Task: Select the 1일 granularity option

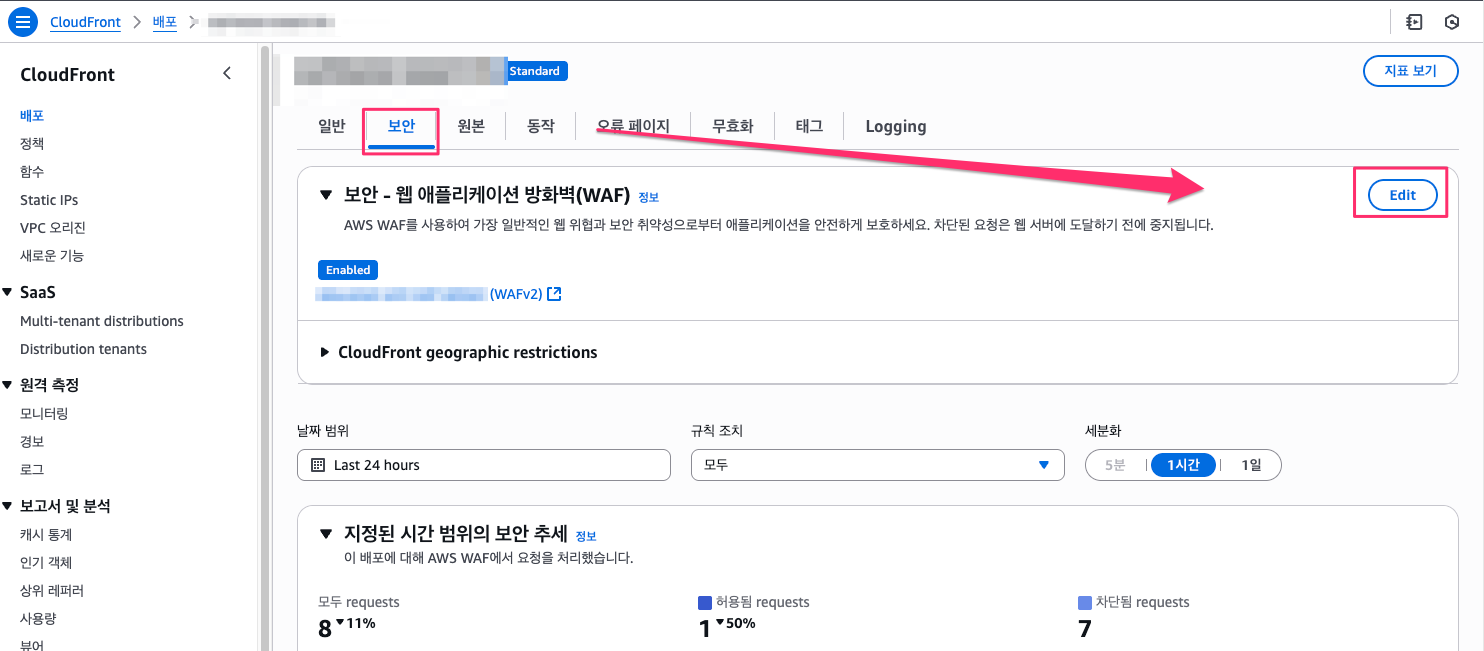Action: (1251, 465)
